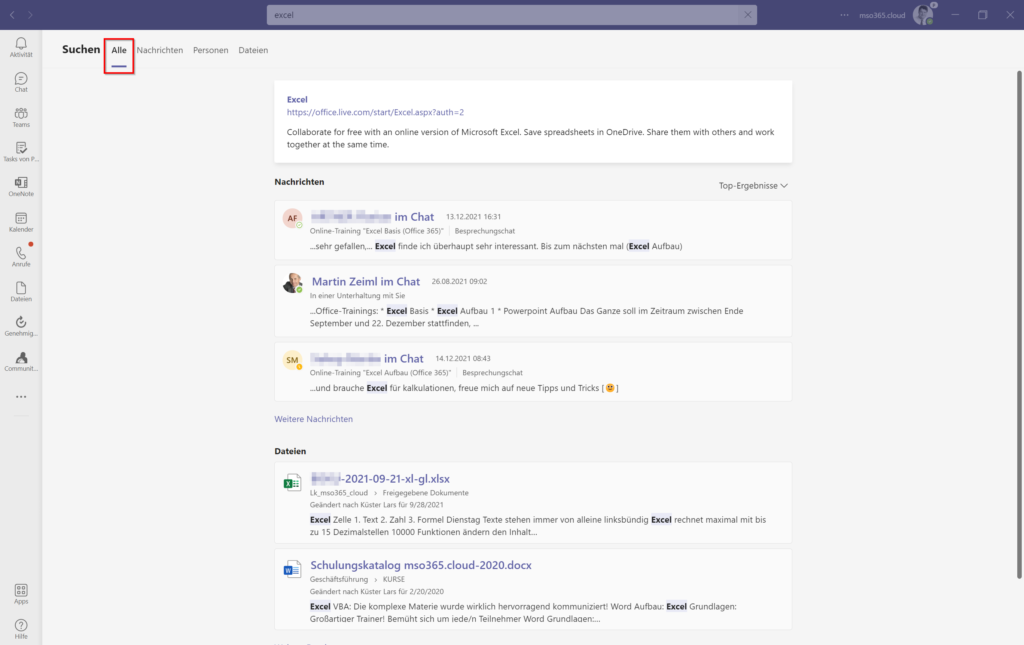The width and height of the screenshot is (1024, 645).
Task: Open Martin Zeiml im Chat message
Action: pos(366,281)
